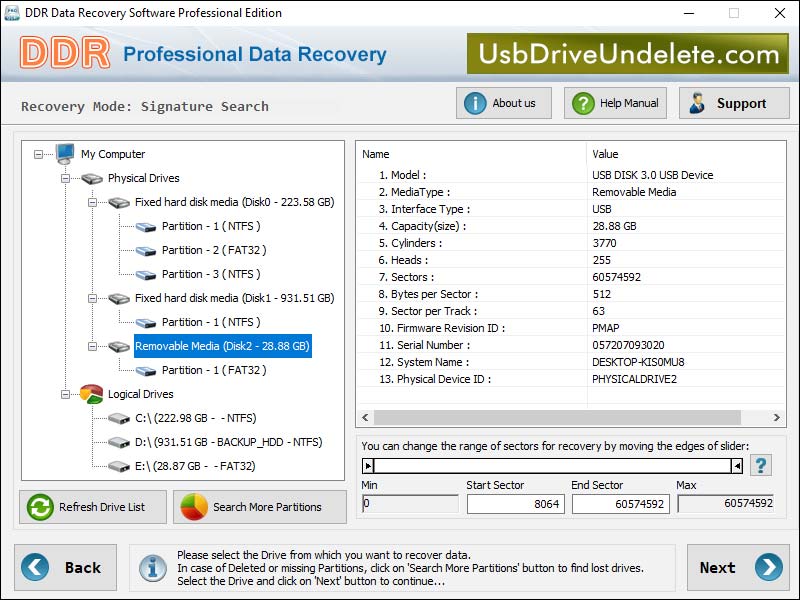Click the blue info icon on About us
The image size is (800, 600).
coord(475,103)
